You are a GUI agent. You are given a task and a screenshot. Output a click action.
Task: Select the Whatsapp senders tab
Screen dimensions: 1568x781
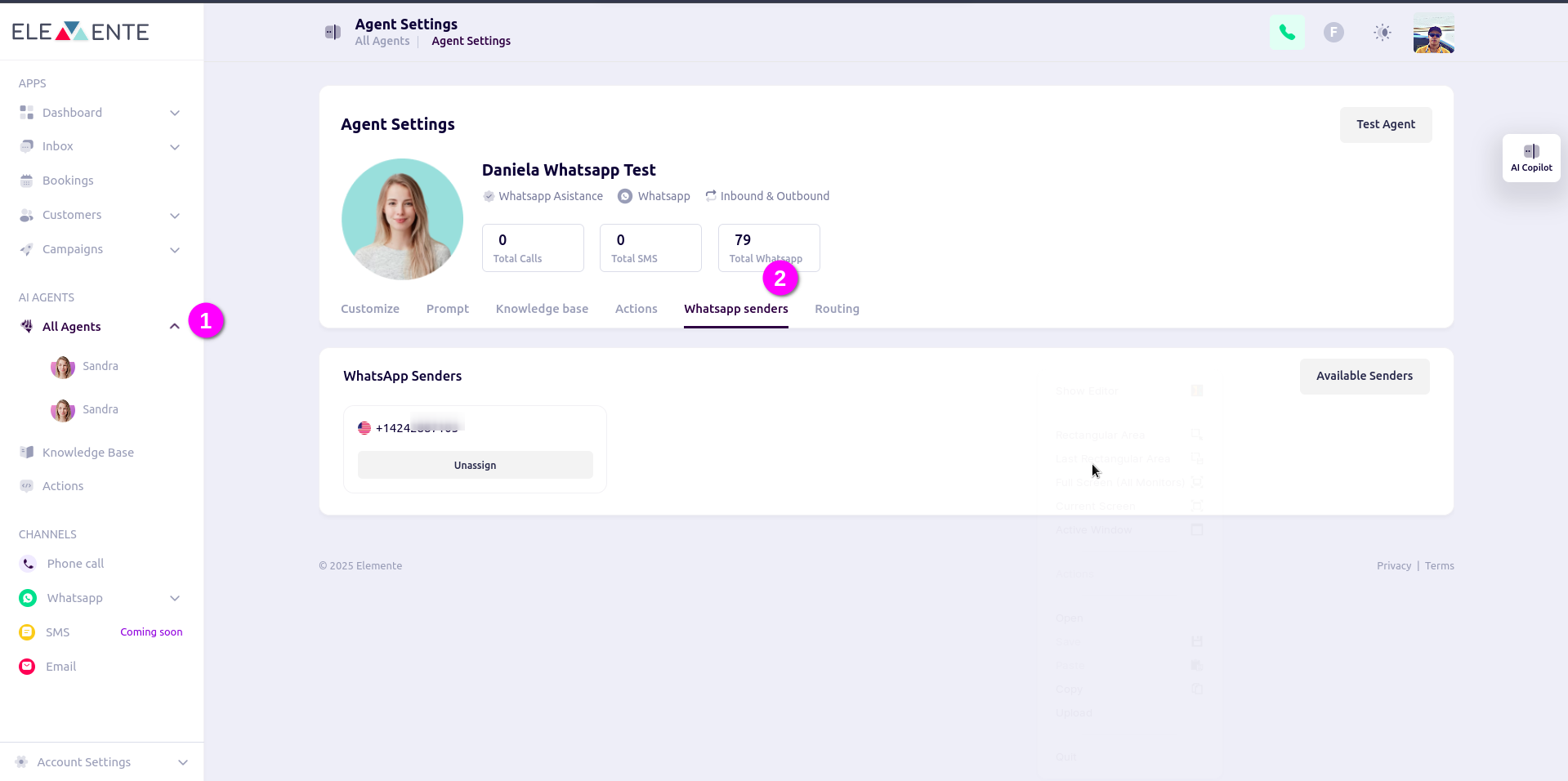pos(736,309)
